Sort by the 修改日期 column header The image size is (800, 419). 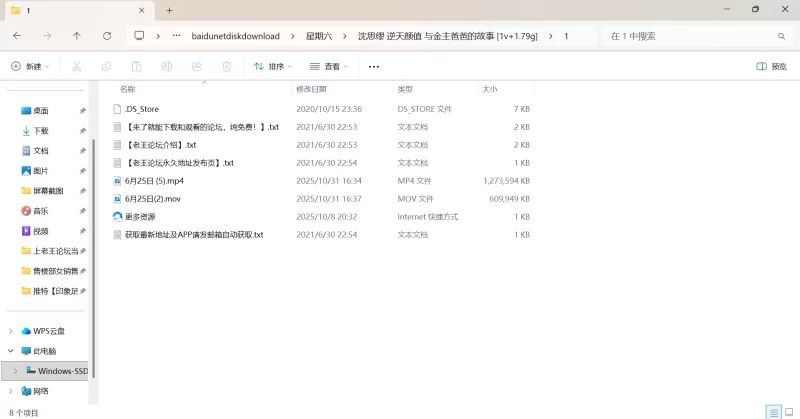point(311,89)
